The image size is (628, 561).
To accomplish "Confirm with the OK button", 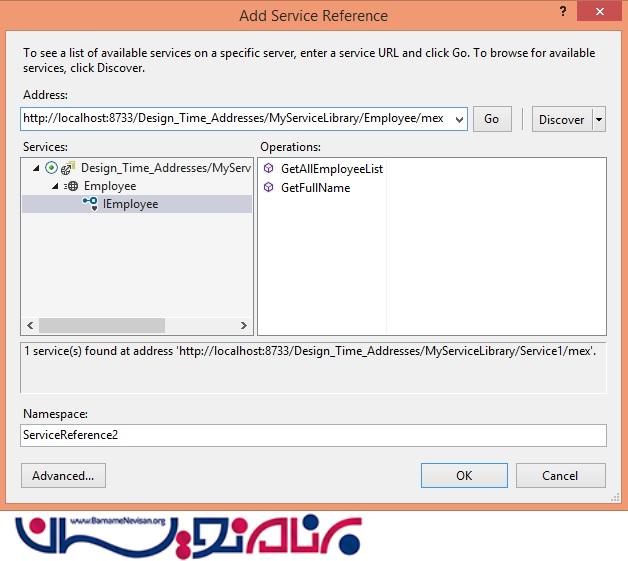I will [x=464, y=475].
